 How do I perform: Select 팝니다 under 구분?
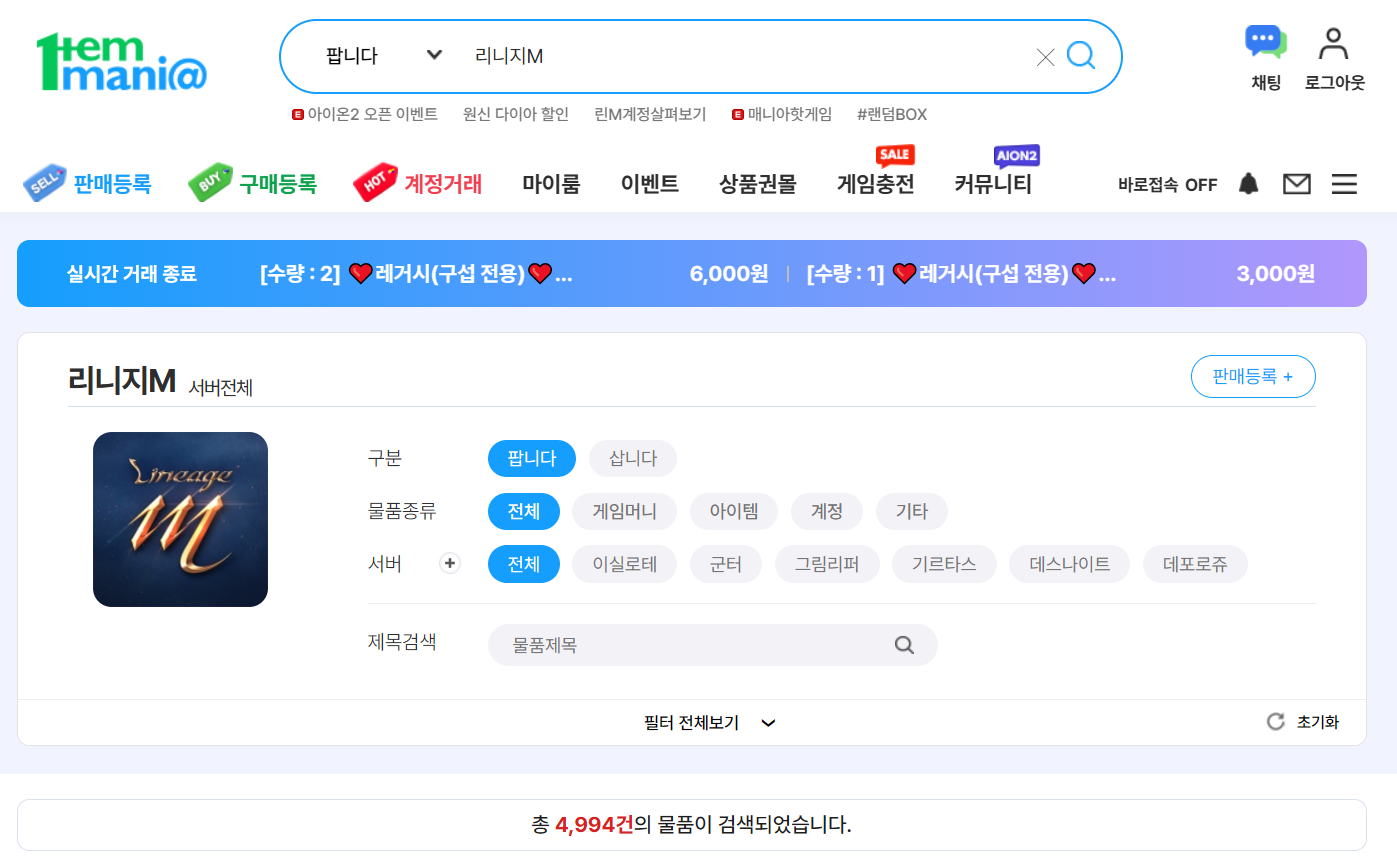click(532, 459)
